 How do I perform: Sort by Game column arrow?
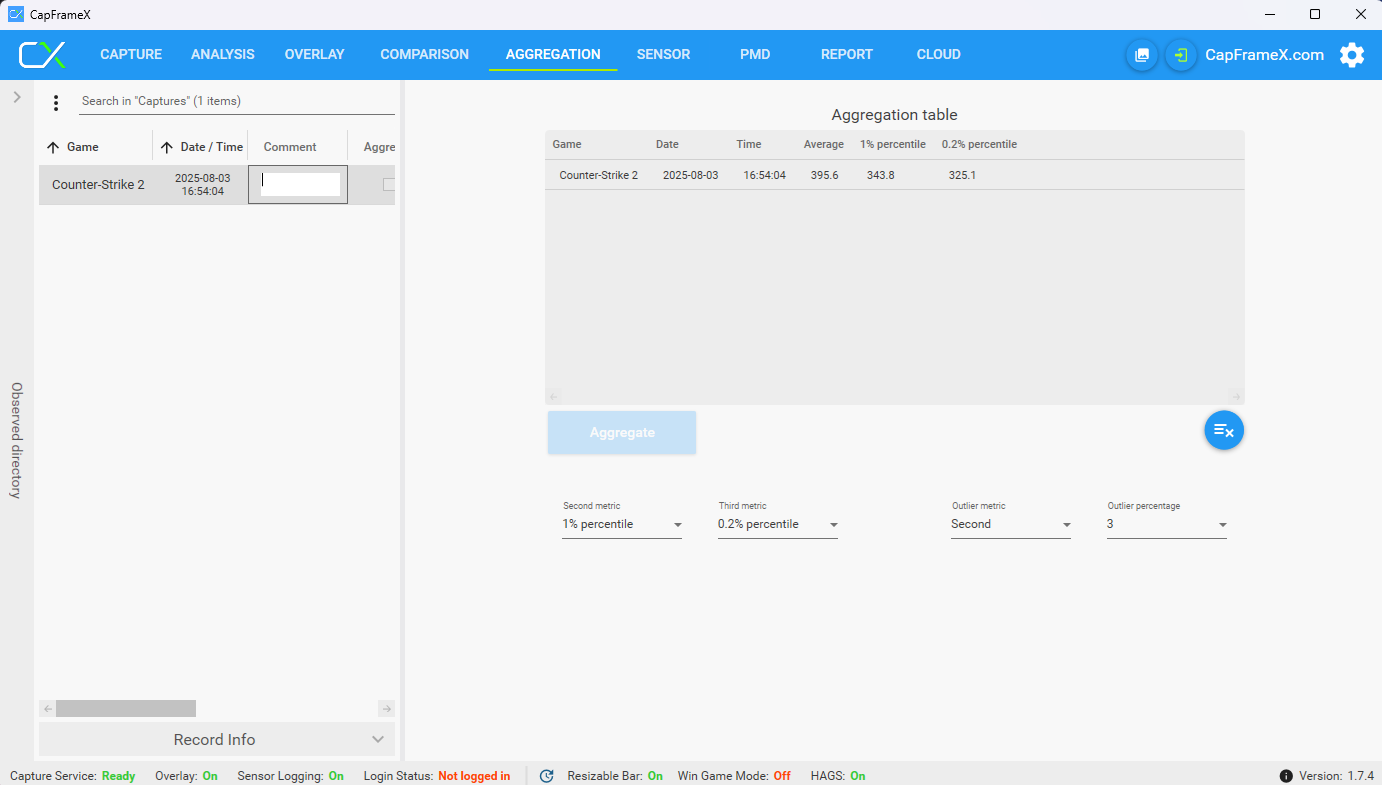pyautogui.click(x=53, y=147)
